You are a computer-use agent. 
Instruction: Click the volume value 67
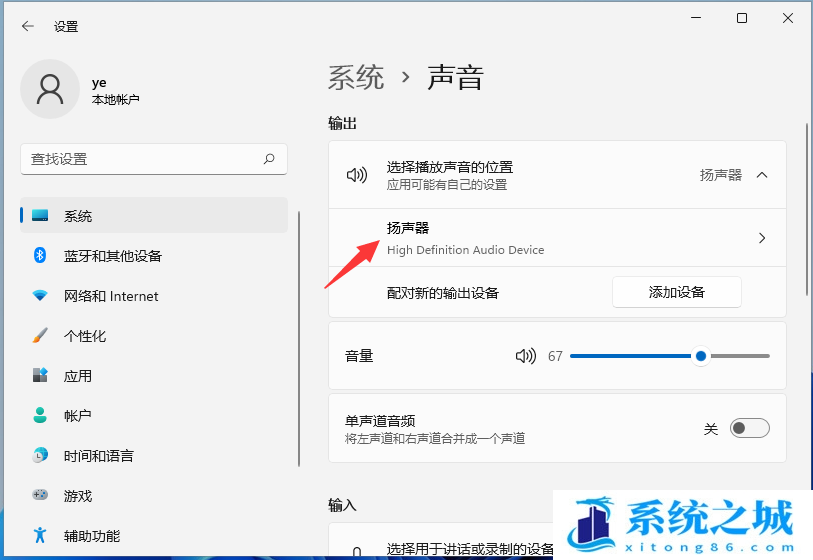(555, 356)
